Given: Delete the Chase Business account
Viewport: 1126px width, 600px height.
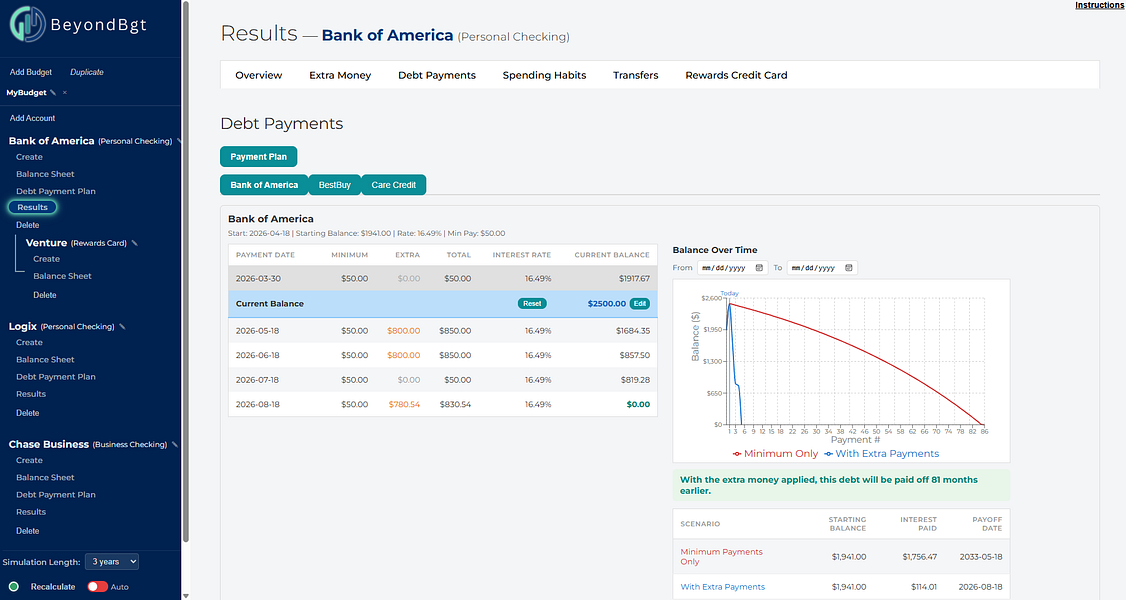Looking at the screenshot, I should (x=27, y=530).
